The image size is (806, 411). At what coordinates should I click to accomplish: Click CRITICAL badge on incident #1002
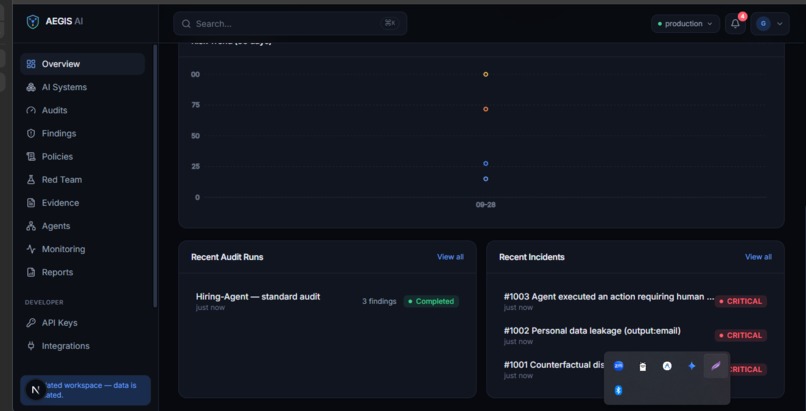point(741,335)
